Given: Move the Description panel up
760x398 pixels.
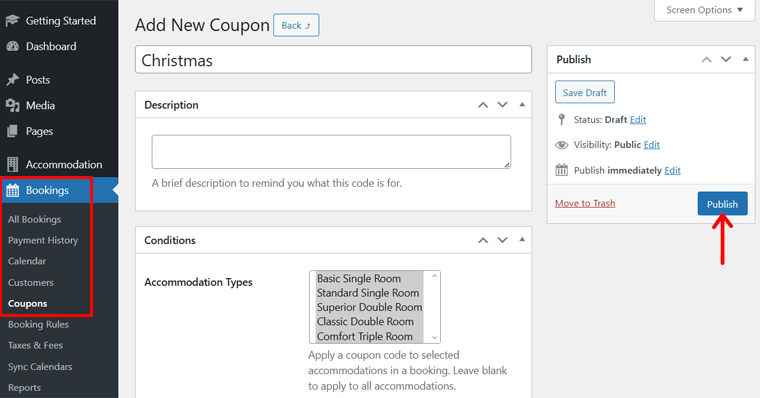Looking at the screenshot, I should (x=483, y=105).
